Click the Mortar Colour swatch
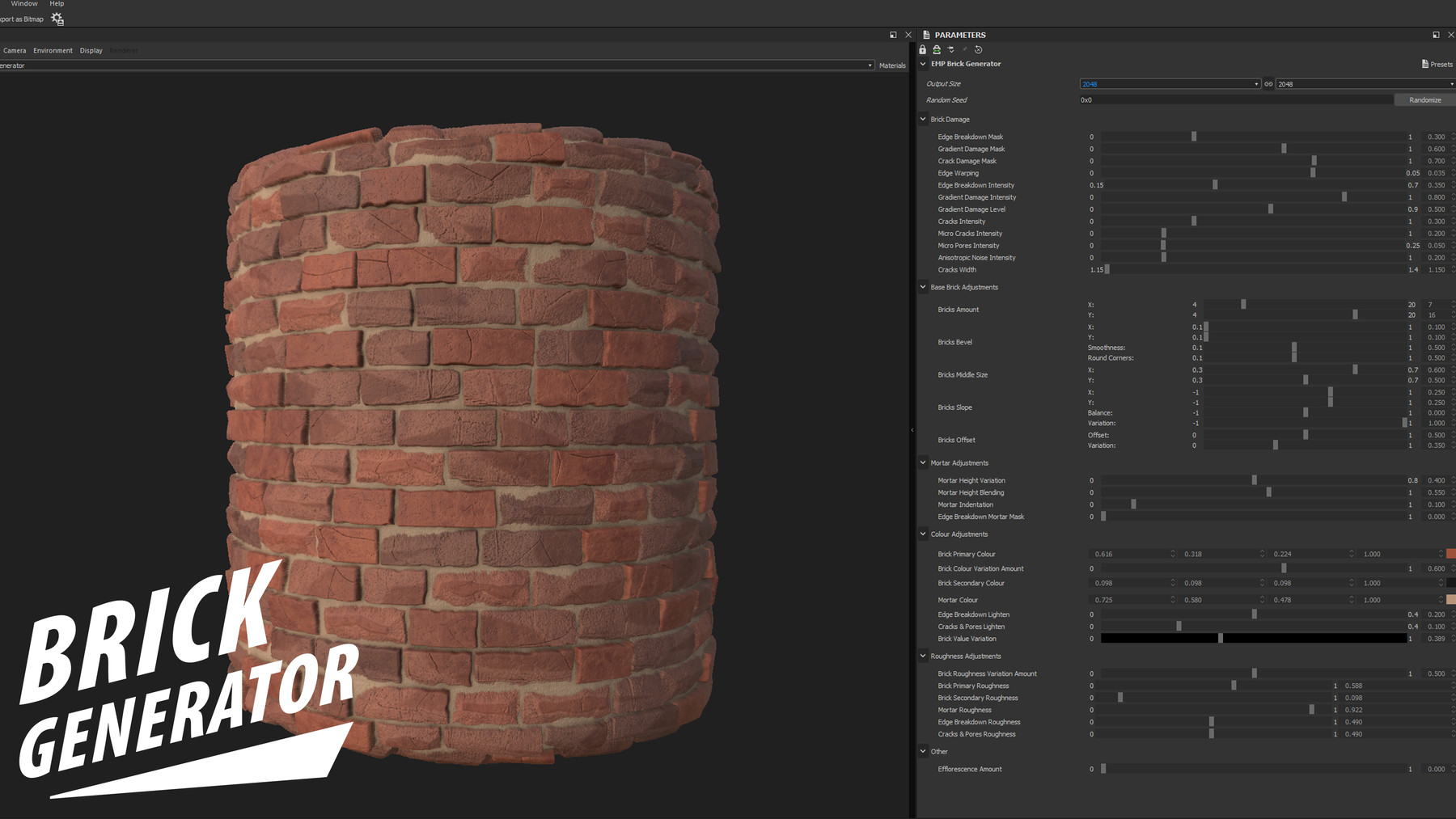The width and height of the screenshot is (1456, 819). 1452,599
